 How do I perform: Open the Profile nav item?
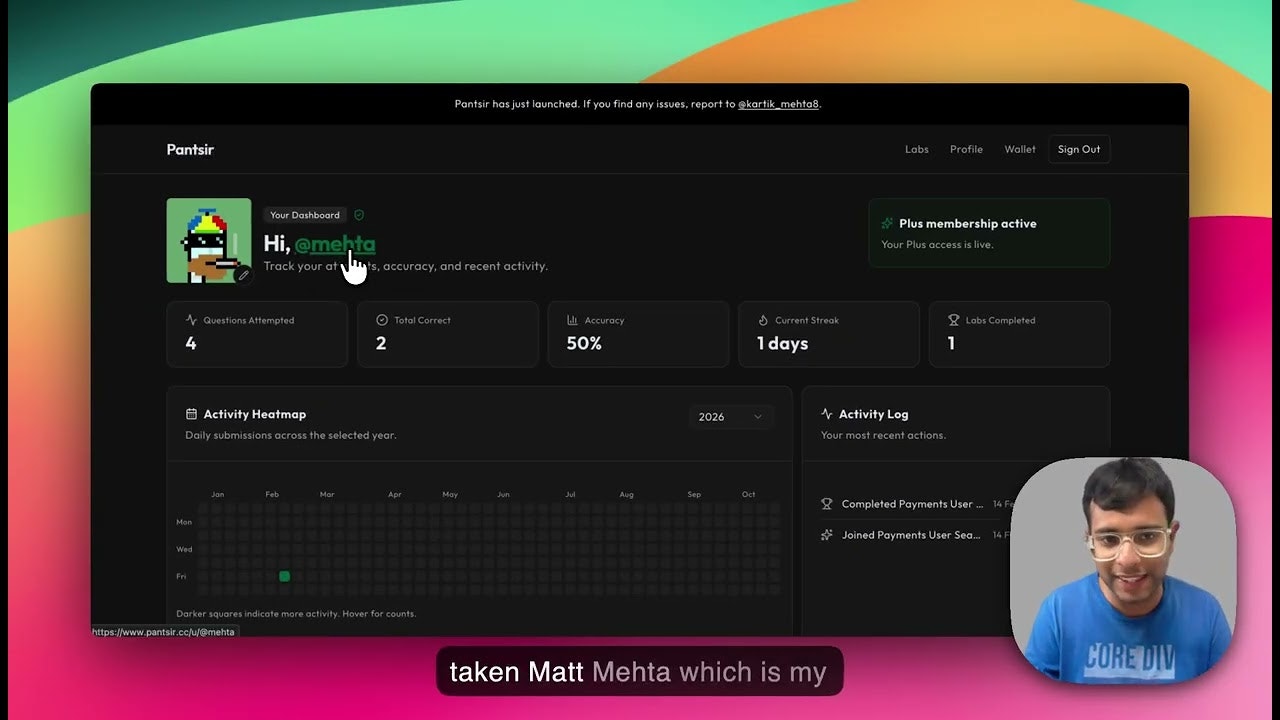(x=966, y=149)
